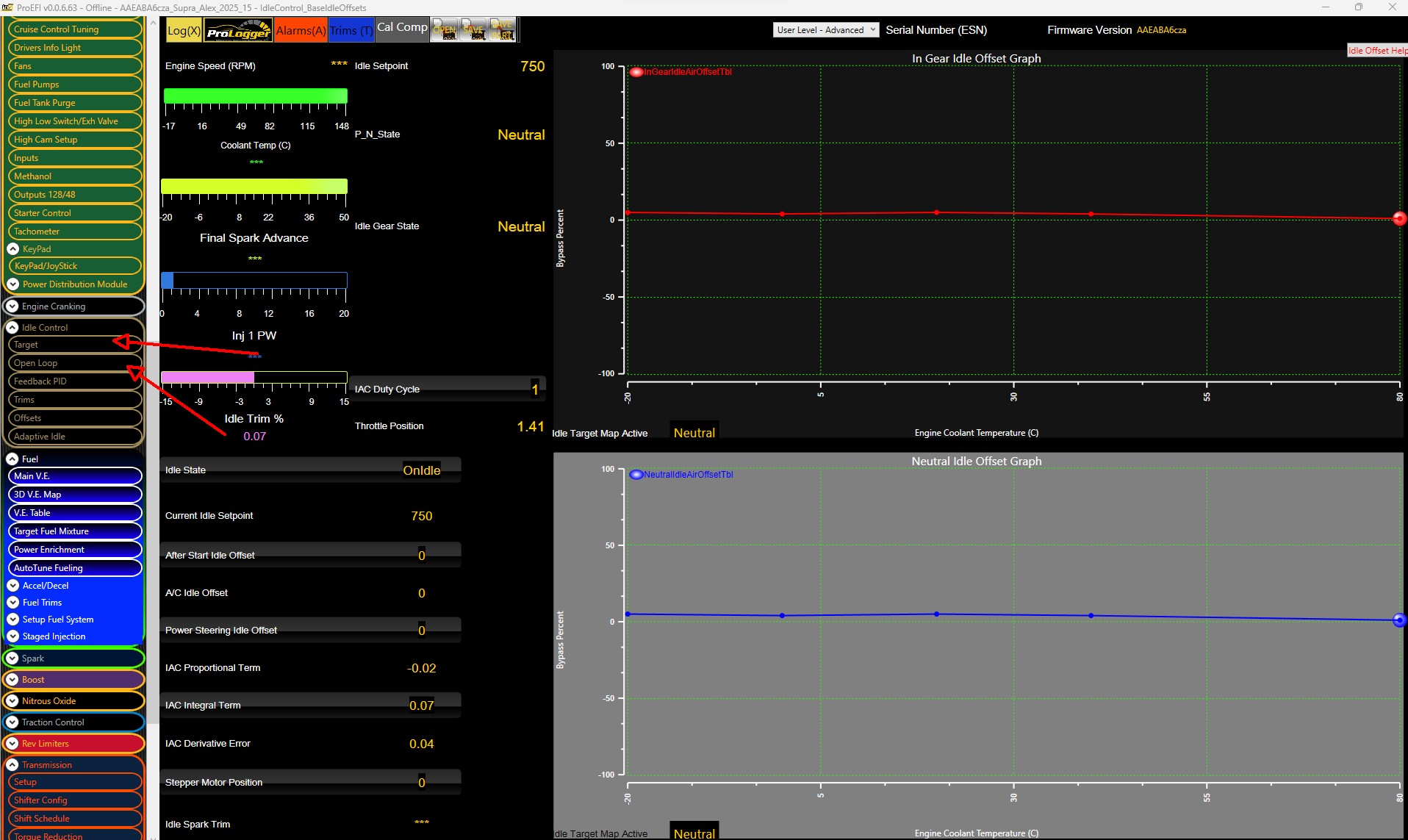Expand the Spark section
Image resolution: width=1408 pixels, height=840 pixels.
click(x=12, y=658)
